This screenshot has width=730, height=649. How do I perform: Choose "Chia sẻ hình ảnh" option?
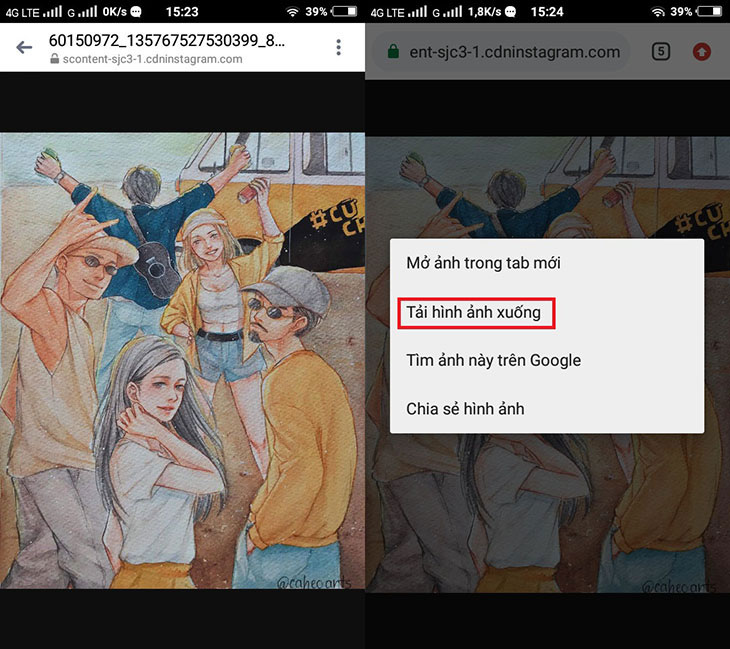click(465, 408)
